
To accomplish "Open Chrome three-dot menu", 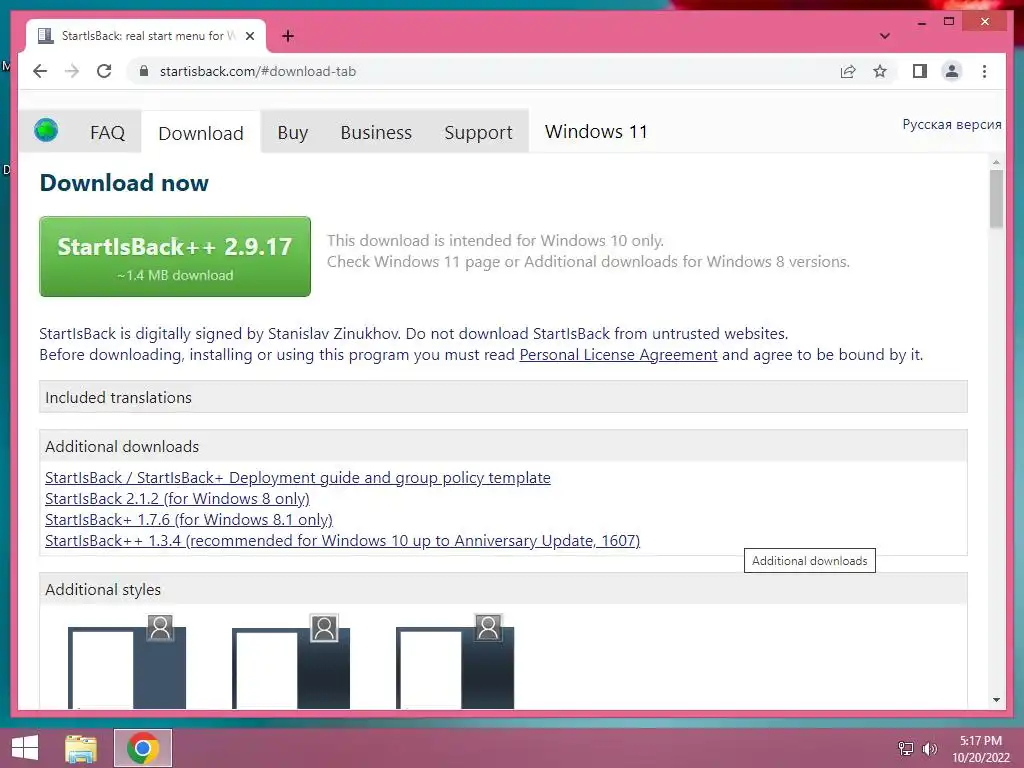I will tap(984, 71).
